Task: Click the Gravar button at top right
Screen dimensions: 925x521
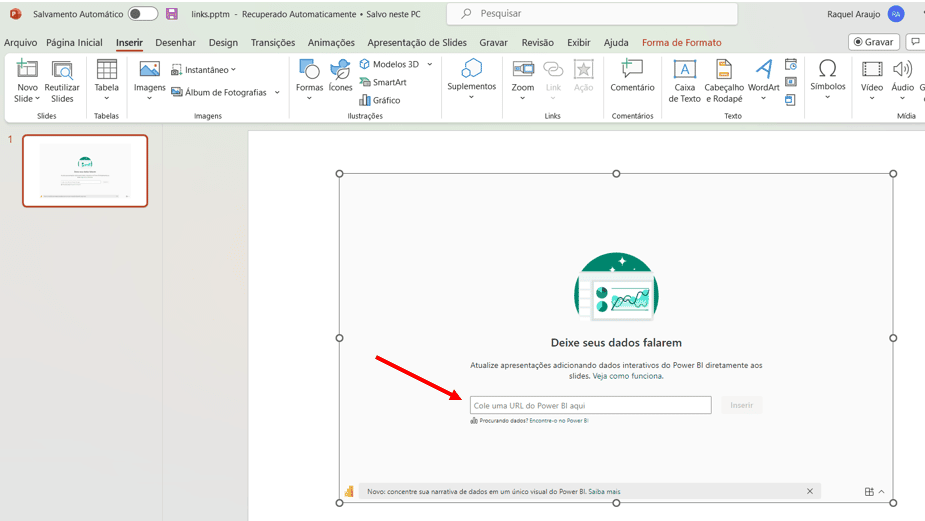Action: (x=874, y=42)
